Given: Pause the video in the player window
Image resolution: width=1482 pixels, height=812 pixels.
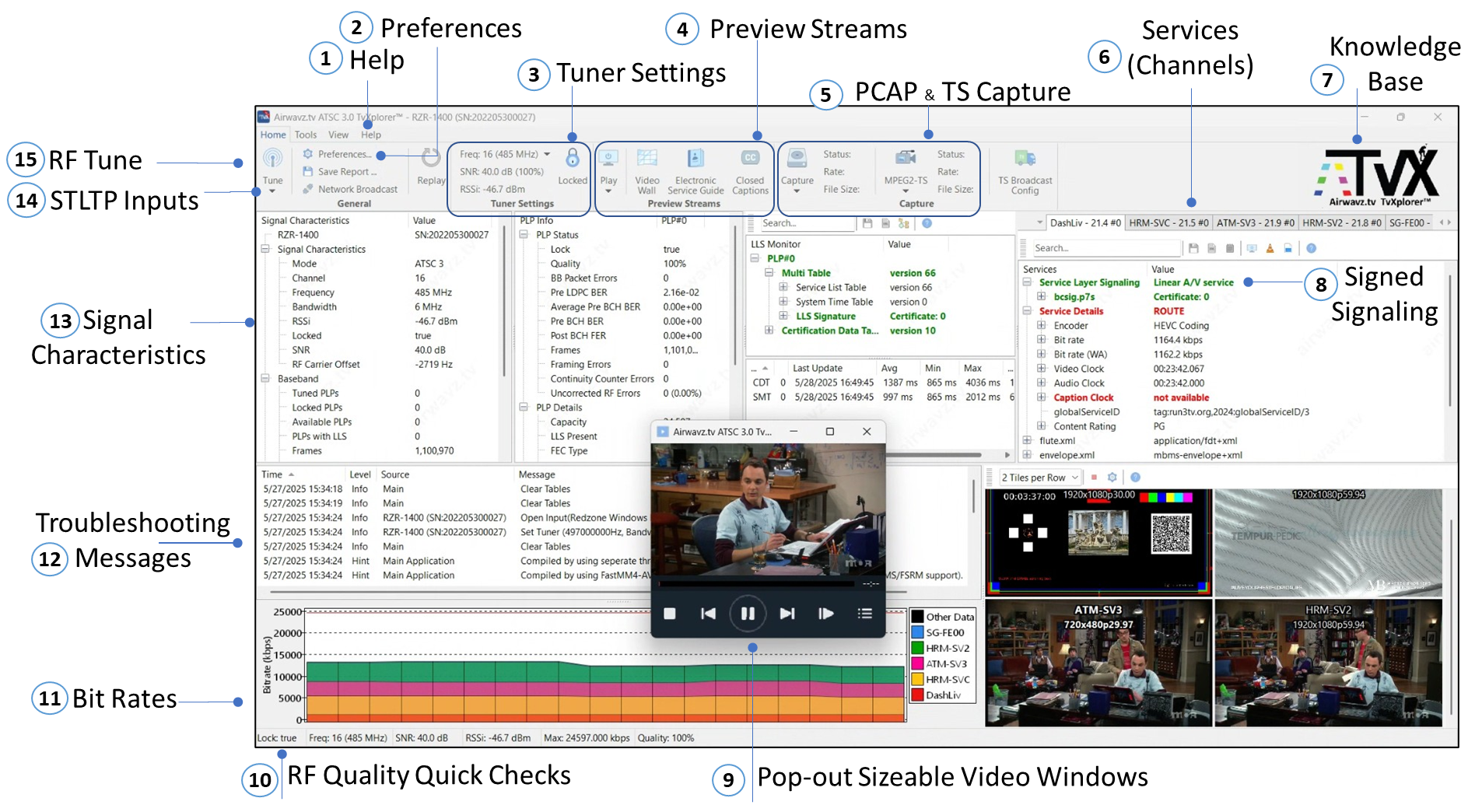Looking at the screenshot, I should pos(748,613).
